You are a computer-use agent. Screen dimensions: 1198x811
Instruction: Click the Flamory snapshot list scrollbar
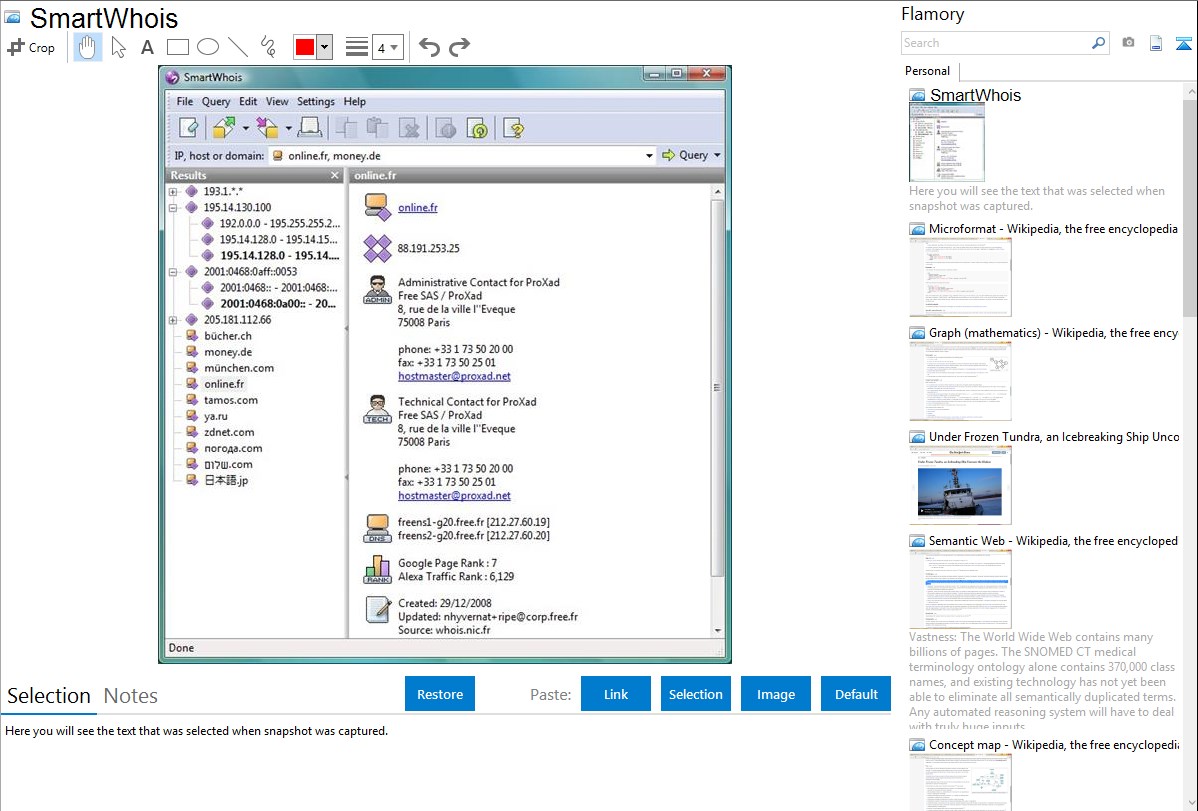click(x=1190, y=206)
